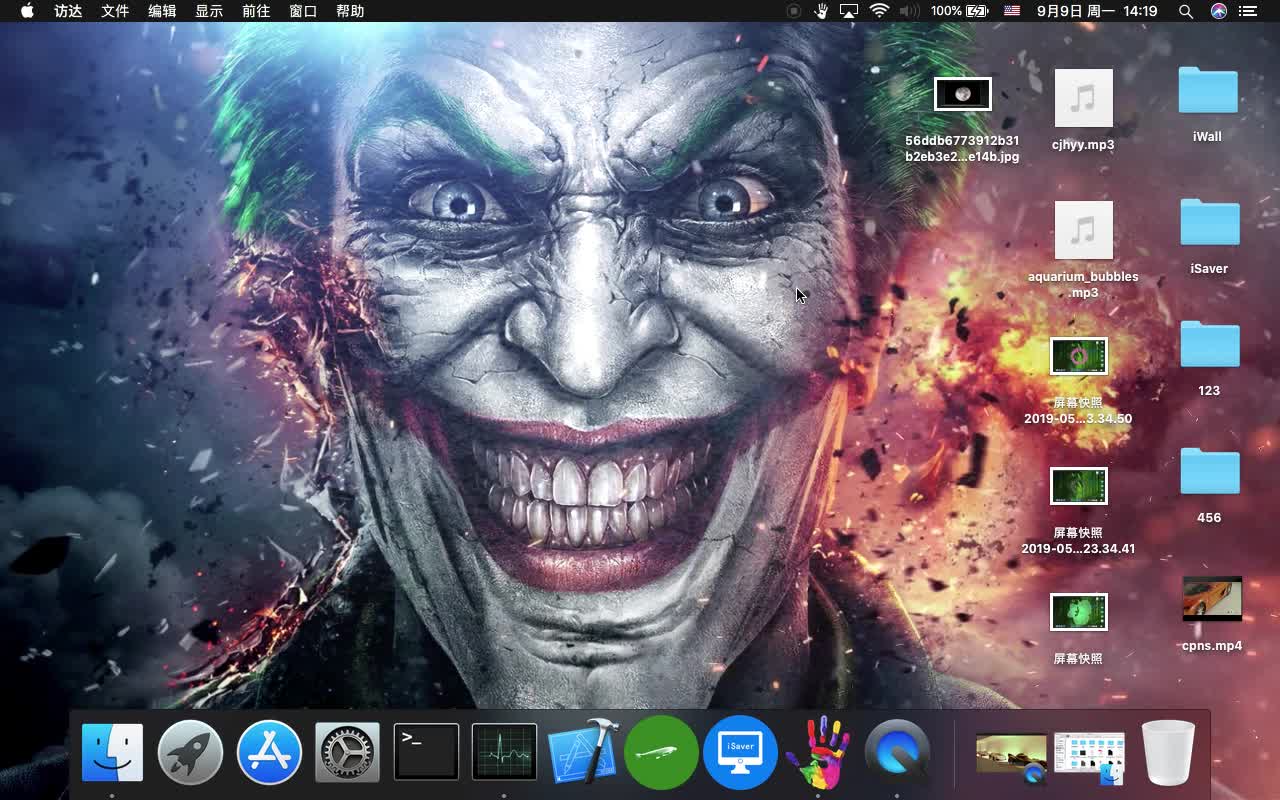The width and height of the screenshot is (1280, 800).
Task: Click the hand icon in menu bar
Action: (x=821, y=11)
